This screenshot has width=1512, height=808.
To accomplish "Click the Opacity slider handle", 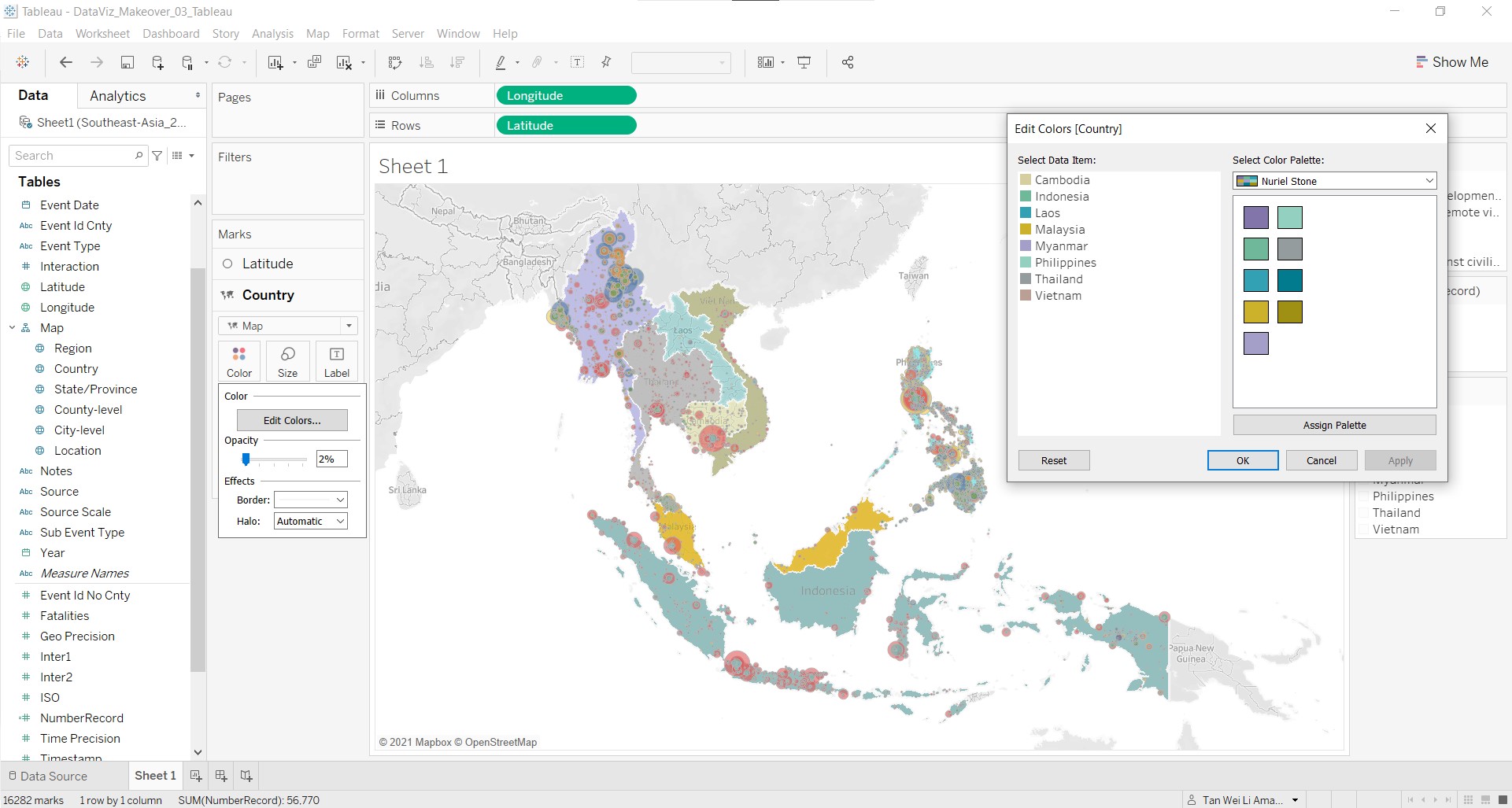I will (x=246, y=459).
